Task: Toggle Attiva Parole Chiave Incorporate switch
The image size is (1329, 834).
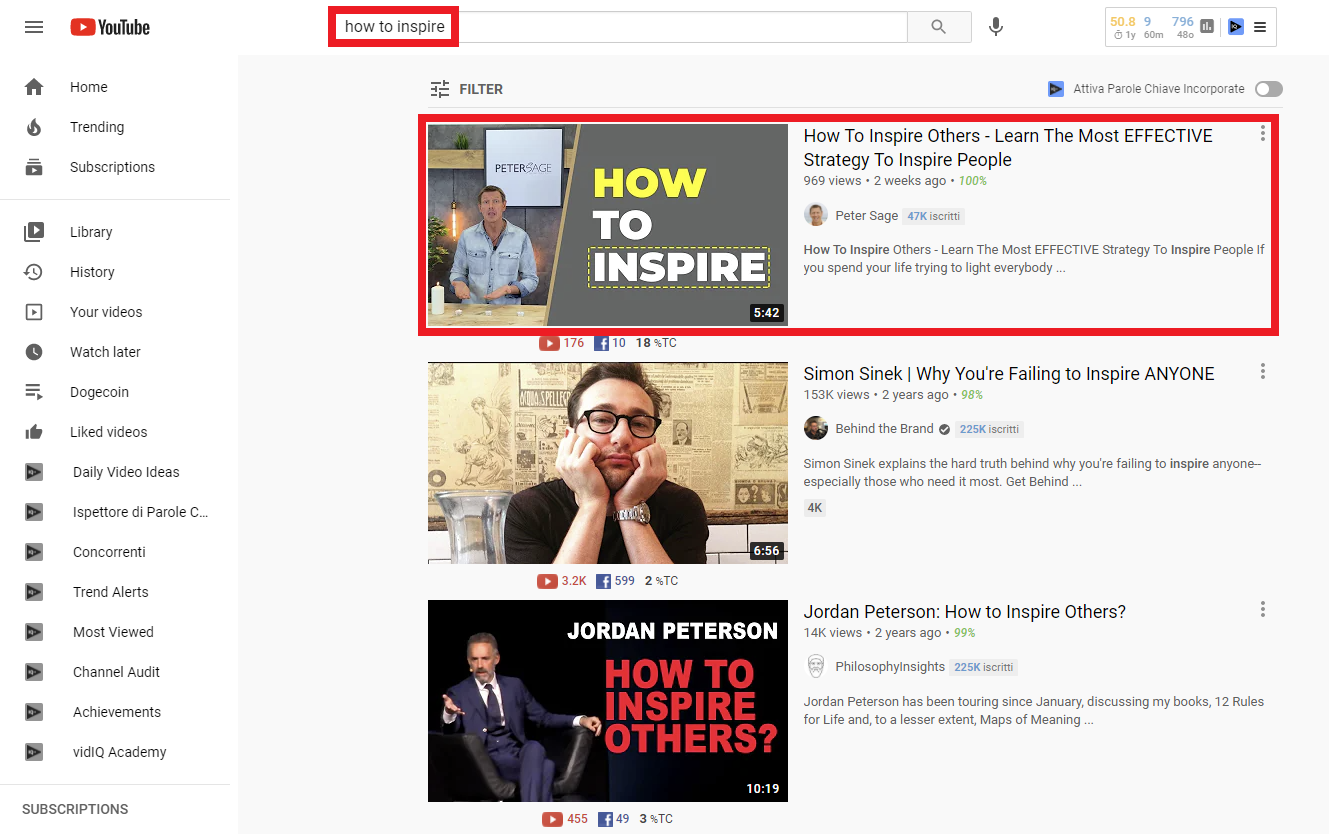Action: [x=1269, y=89]
